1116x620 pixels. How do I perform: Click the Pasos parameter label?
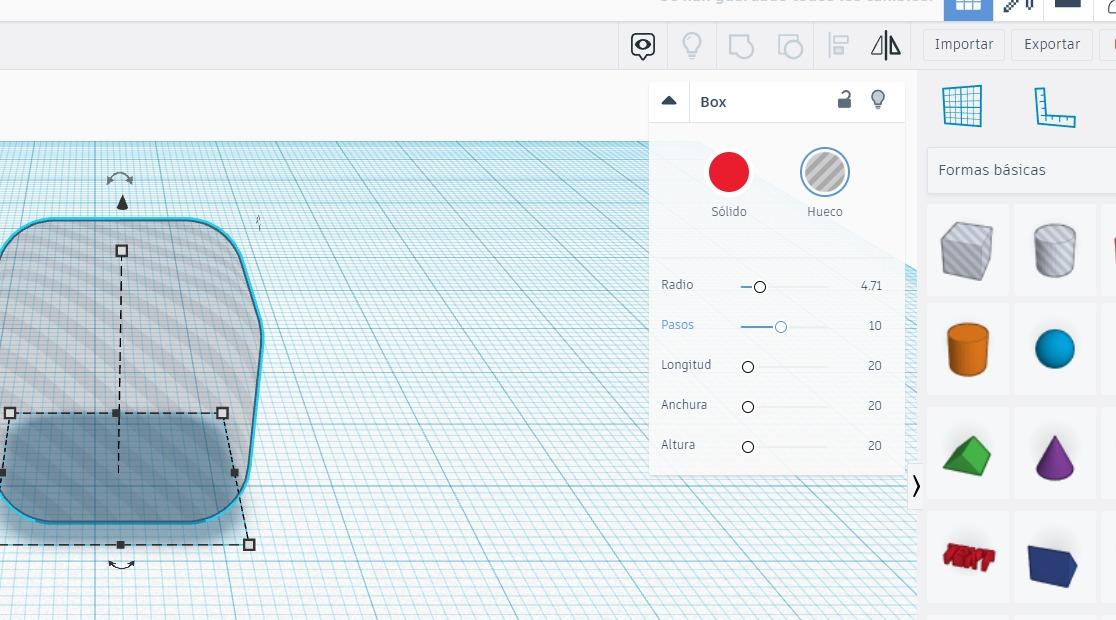coord(677,325)
